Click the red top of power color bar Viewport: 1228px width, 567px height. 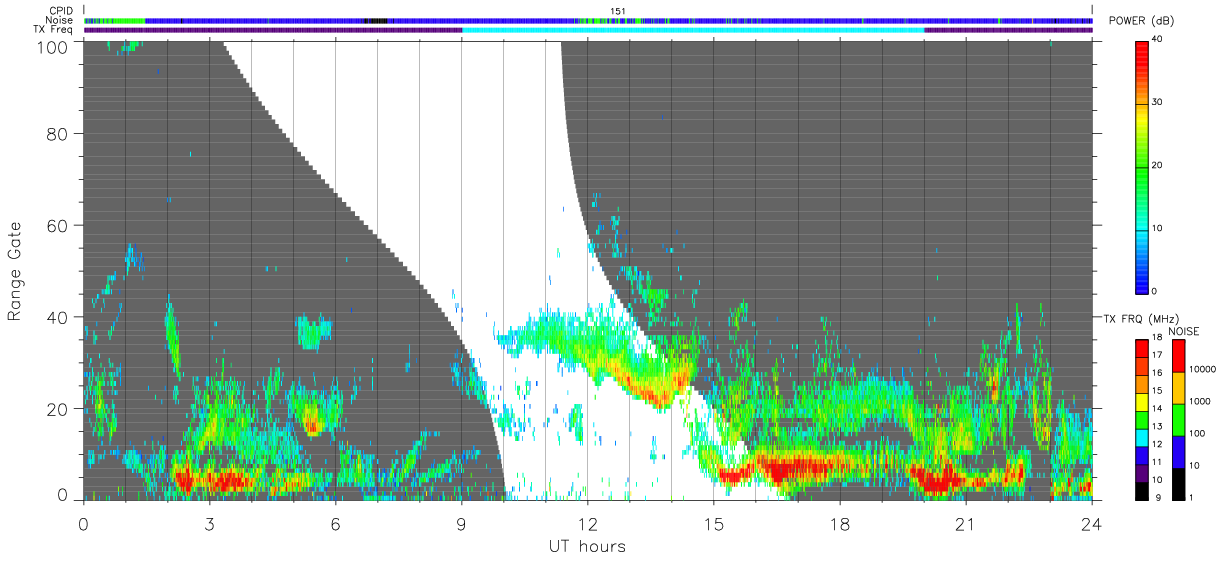(x=1143, y=50)
